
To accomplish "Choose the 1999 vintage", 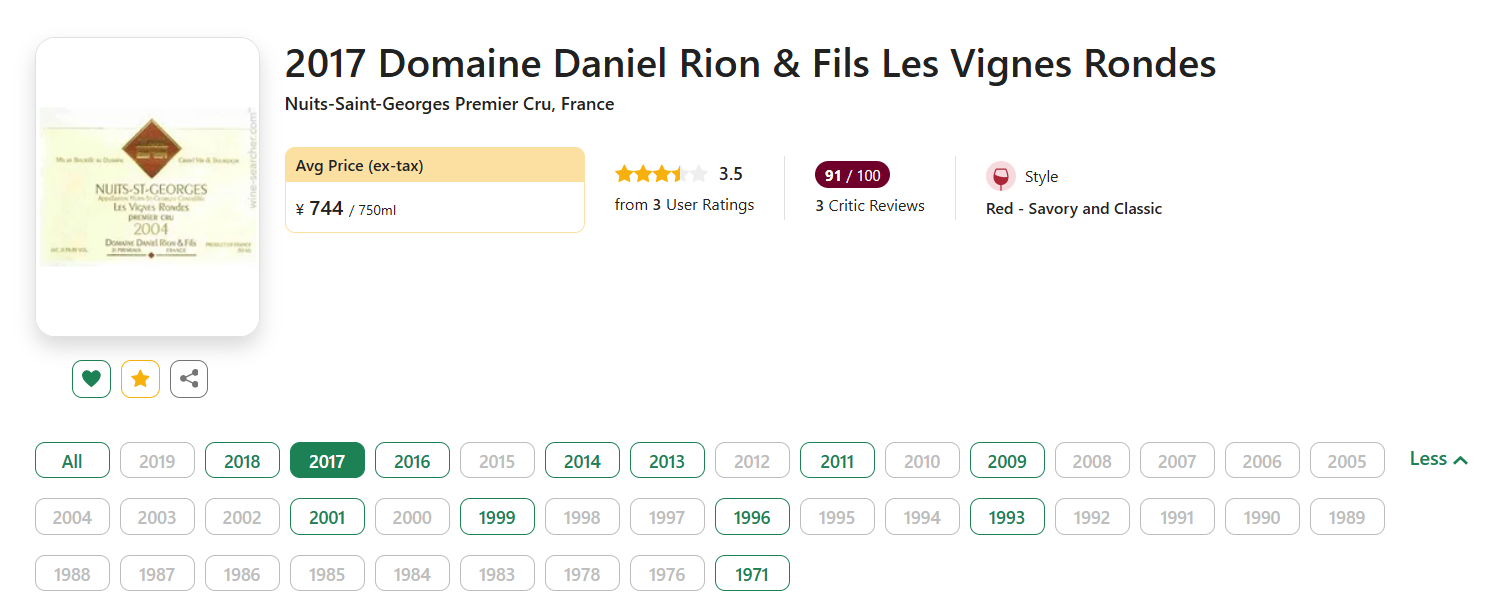I will click(497, 517).
